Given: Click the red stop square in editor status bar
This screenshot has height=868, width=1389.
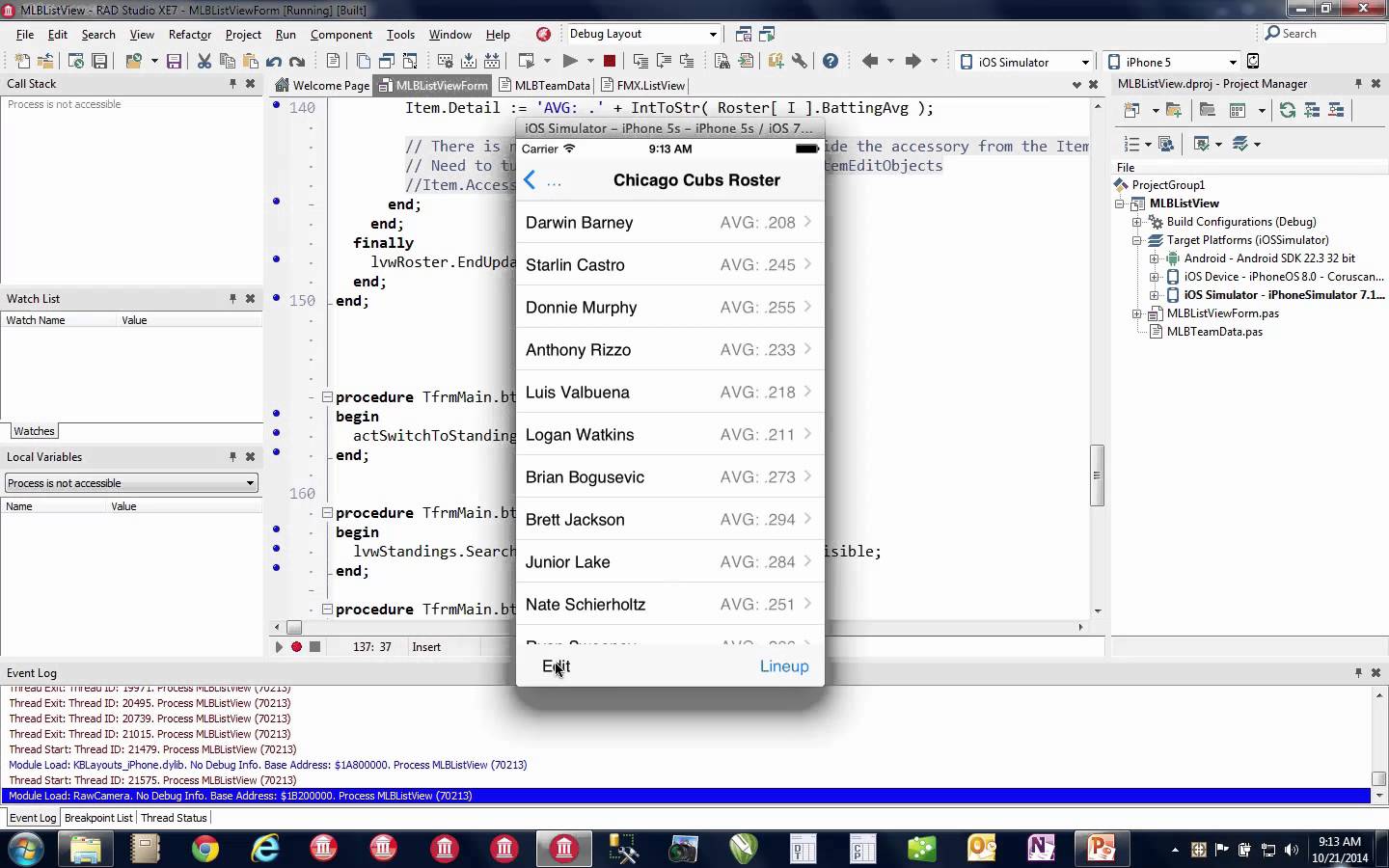Looking at the screenshot, I should pos(314,647).
